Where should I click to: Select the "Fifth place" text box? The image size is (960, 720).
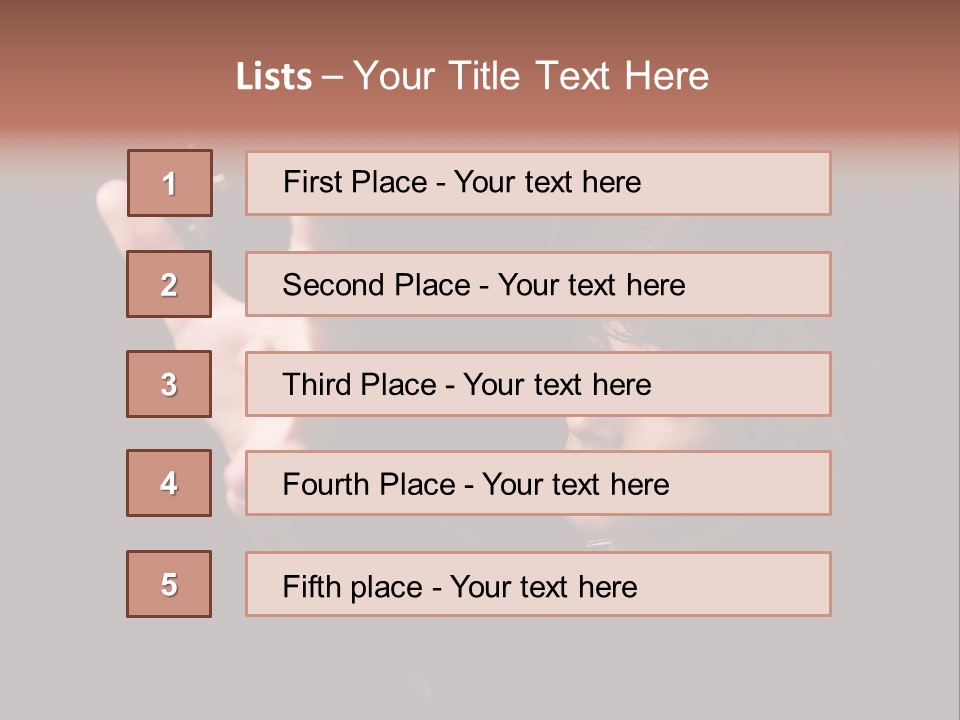pos(538,585)
